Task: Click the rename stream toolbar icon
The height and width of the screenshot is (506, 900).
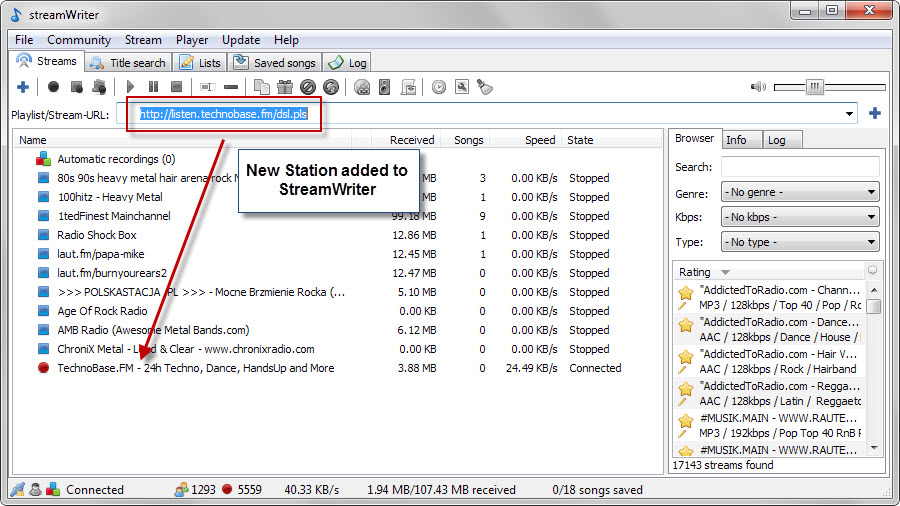Action: (208, 87)
